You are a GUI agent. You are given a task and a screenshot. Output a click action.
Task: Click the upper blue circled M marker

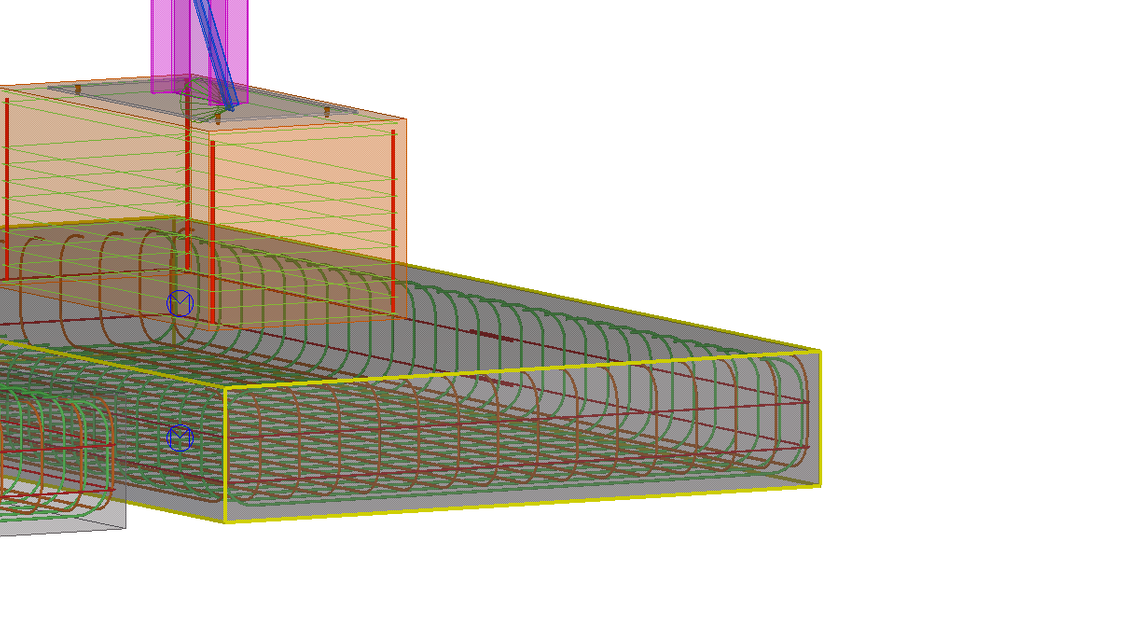(180, 302)
